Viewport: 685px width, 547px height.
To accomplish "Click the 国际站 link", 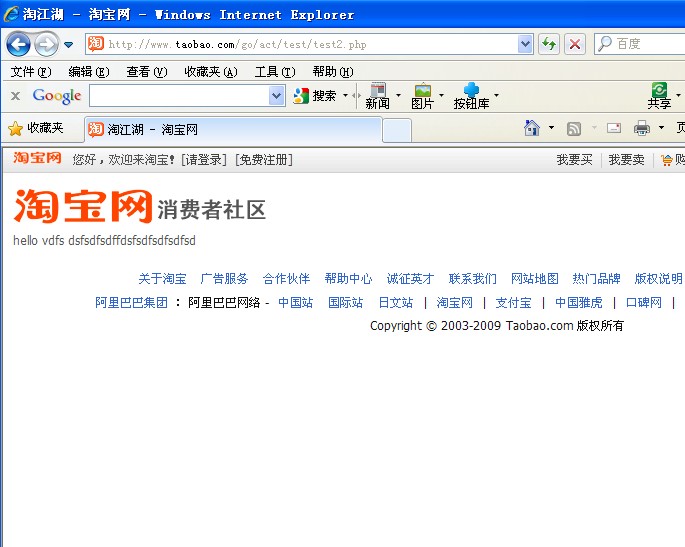I will pos(345,302).
